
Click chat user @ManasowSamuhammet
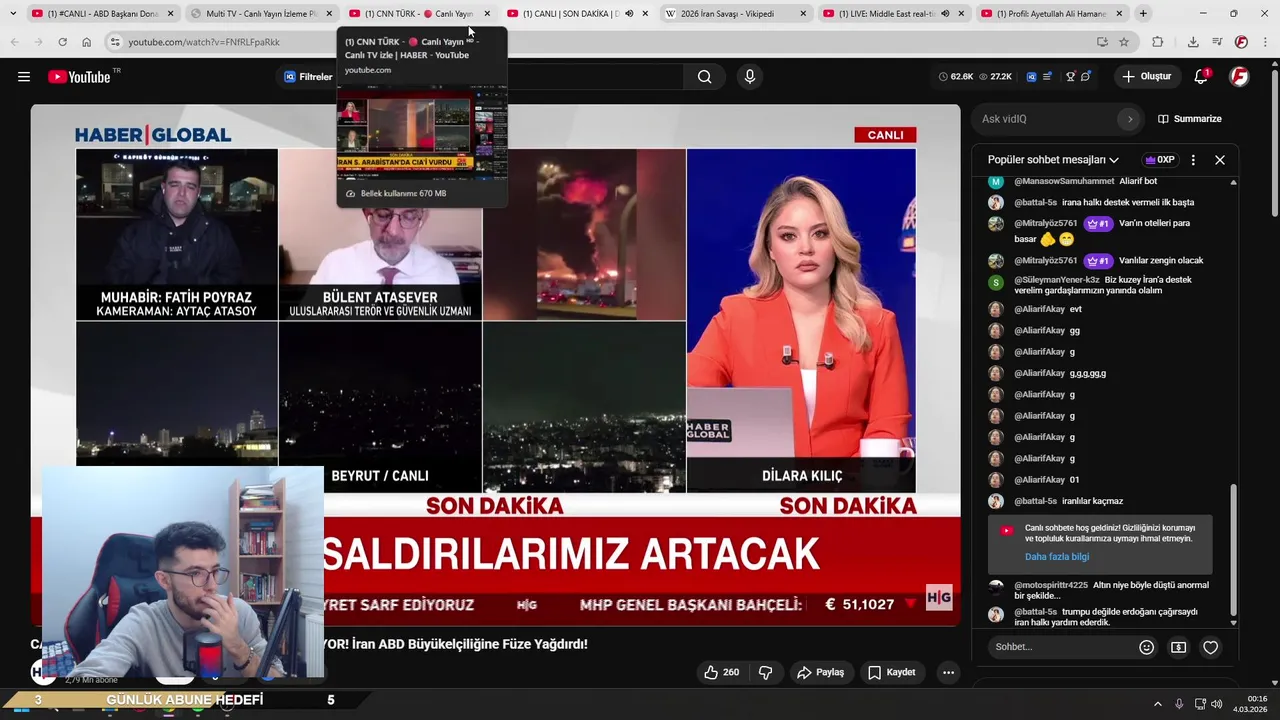click(x=1064, y=181)
